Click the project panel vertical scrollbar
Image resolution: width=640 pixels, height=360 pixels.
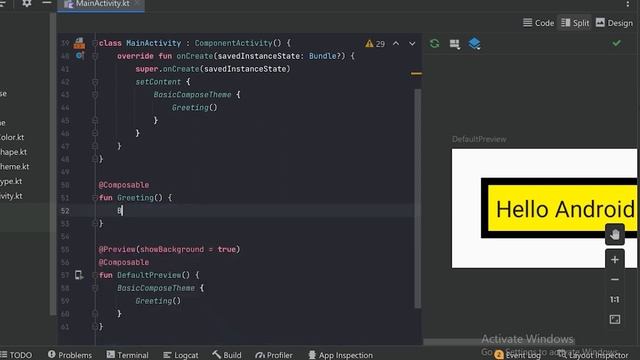click(x=53, y=164)
